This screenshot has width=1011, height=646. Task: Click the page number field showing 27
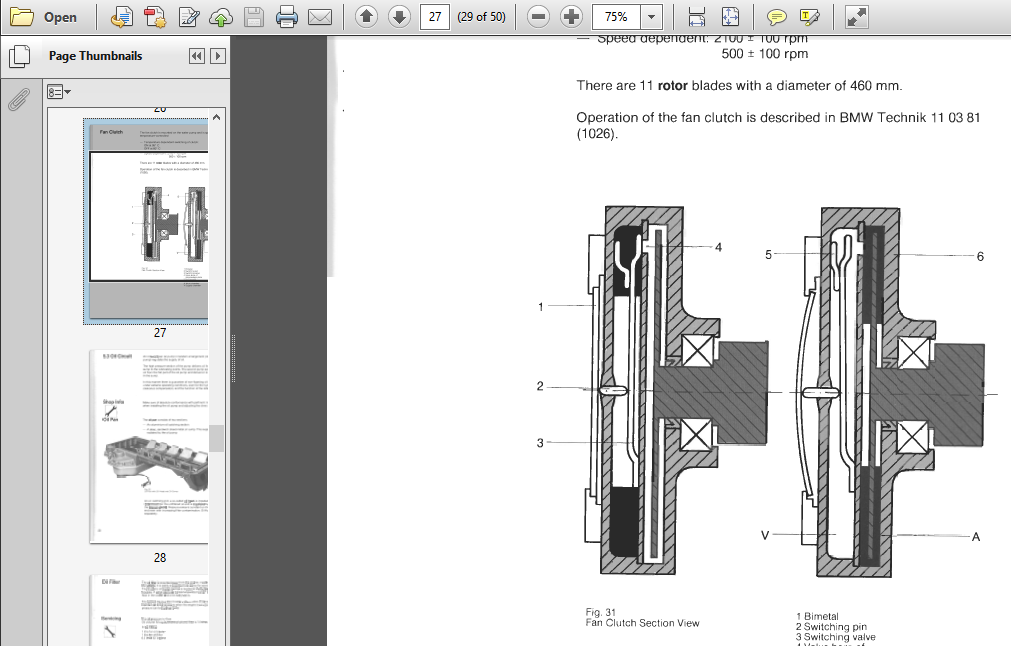tap(435, 17)
